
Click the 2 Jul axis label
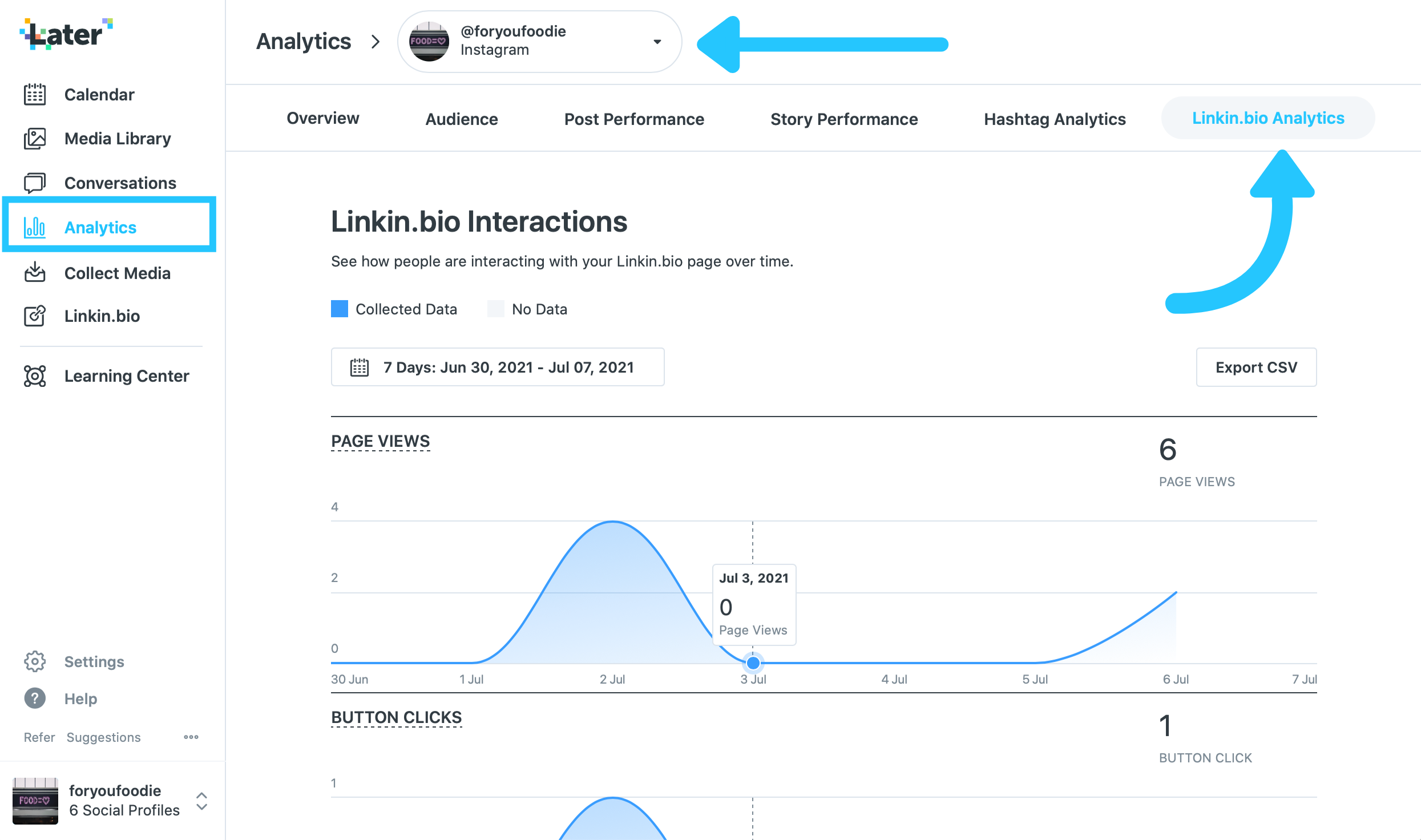coord(612,679)
